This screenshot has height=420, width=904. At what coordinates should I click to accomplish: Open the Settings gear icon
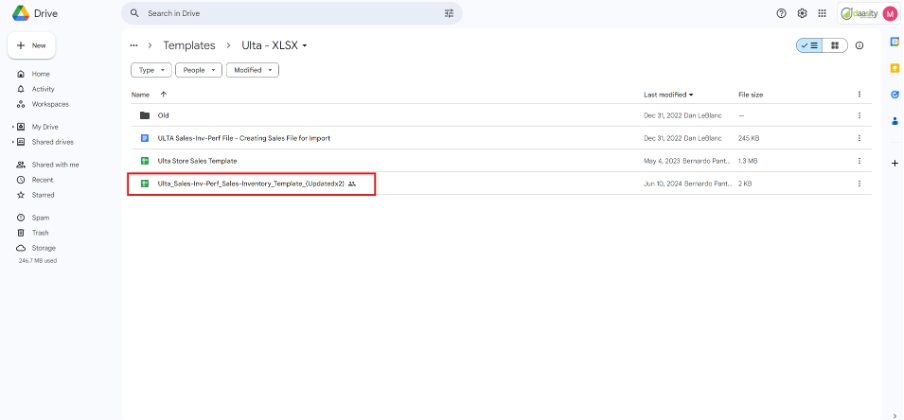802,13
